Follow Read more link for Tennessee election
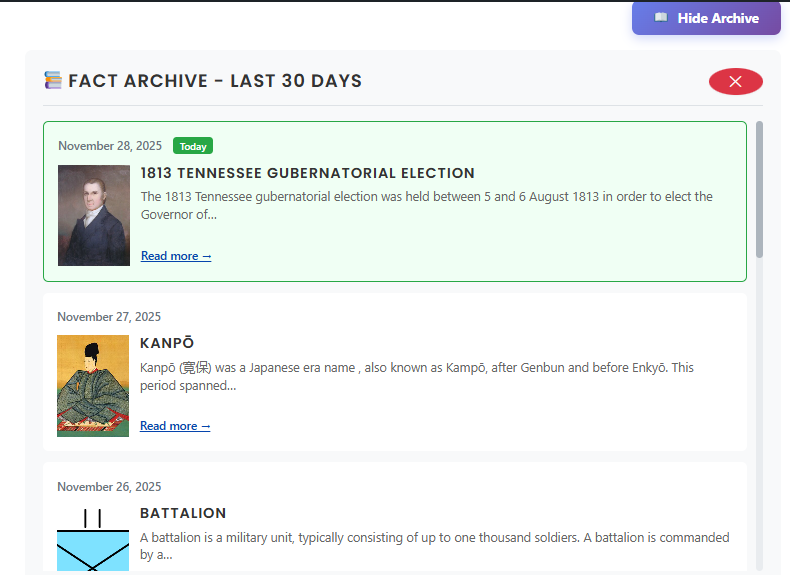Viewport: 790px width, 575px height. tap(176, 256)
